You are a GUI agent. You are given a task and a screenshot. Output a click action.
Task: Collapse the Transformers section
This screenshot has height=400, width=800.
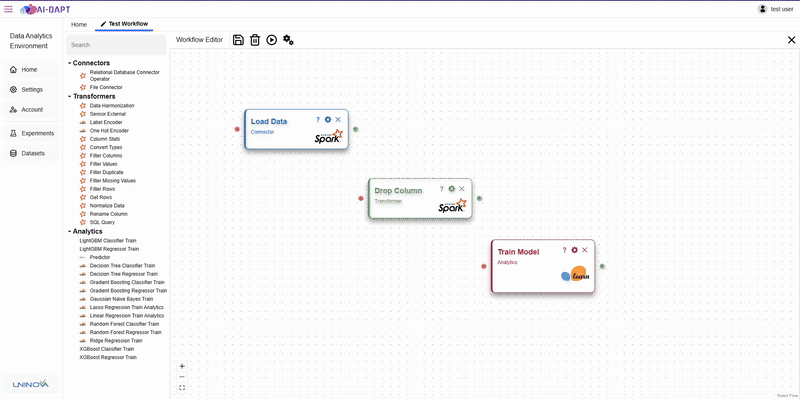(69, 96)
